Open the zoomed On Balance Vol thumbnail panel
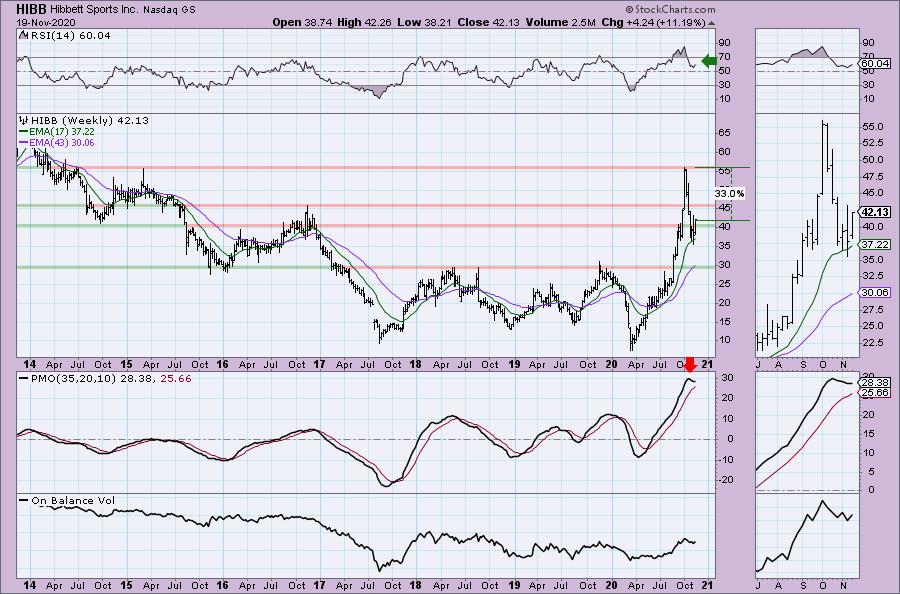Screen dimensions: 900x594 click(x=808, y=536)
